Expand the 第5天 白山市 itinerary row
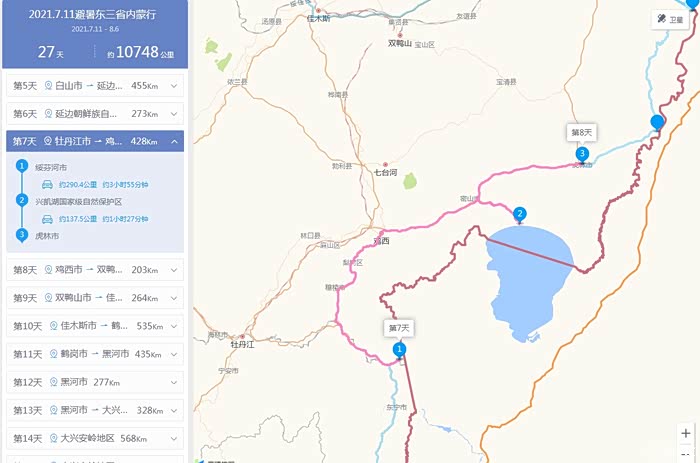 95,86
